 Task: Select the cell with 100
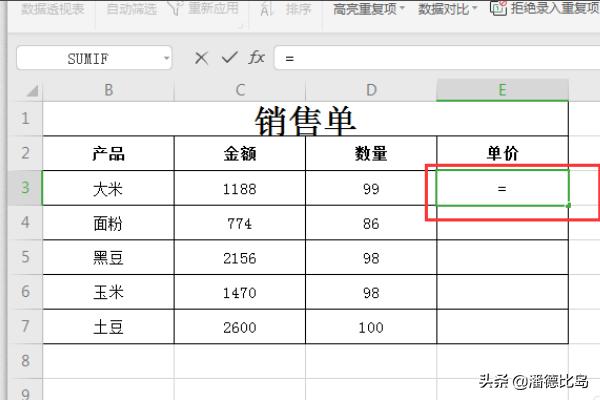pyautogui.click(x=371, y=327)
